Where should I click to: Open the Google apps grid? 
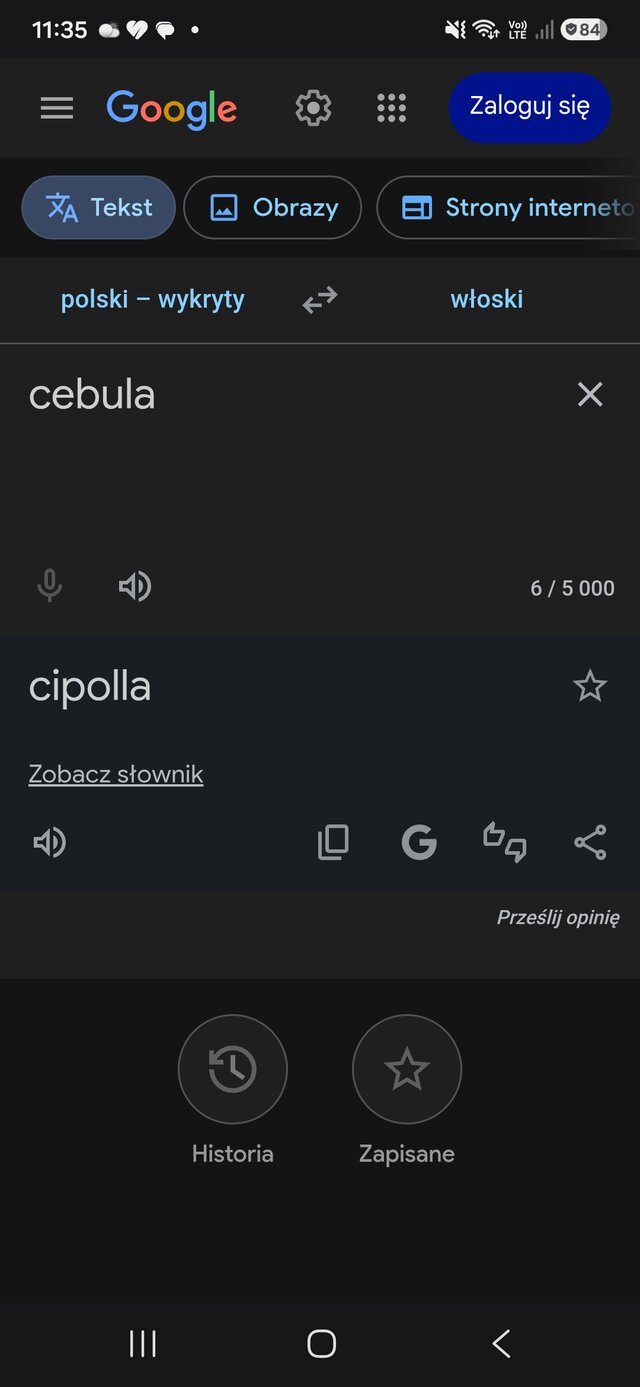[x=391, y=108]
